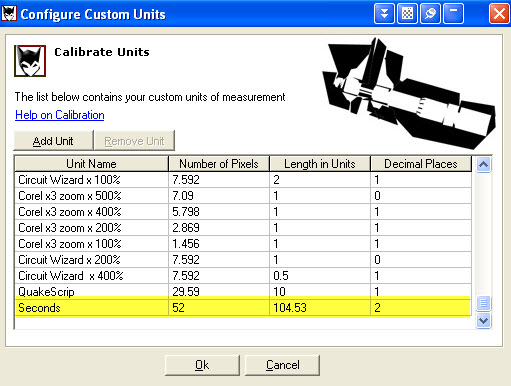
Task: Sort by the Unit Name column header
Action: point(91,164)
